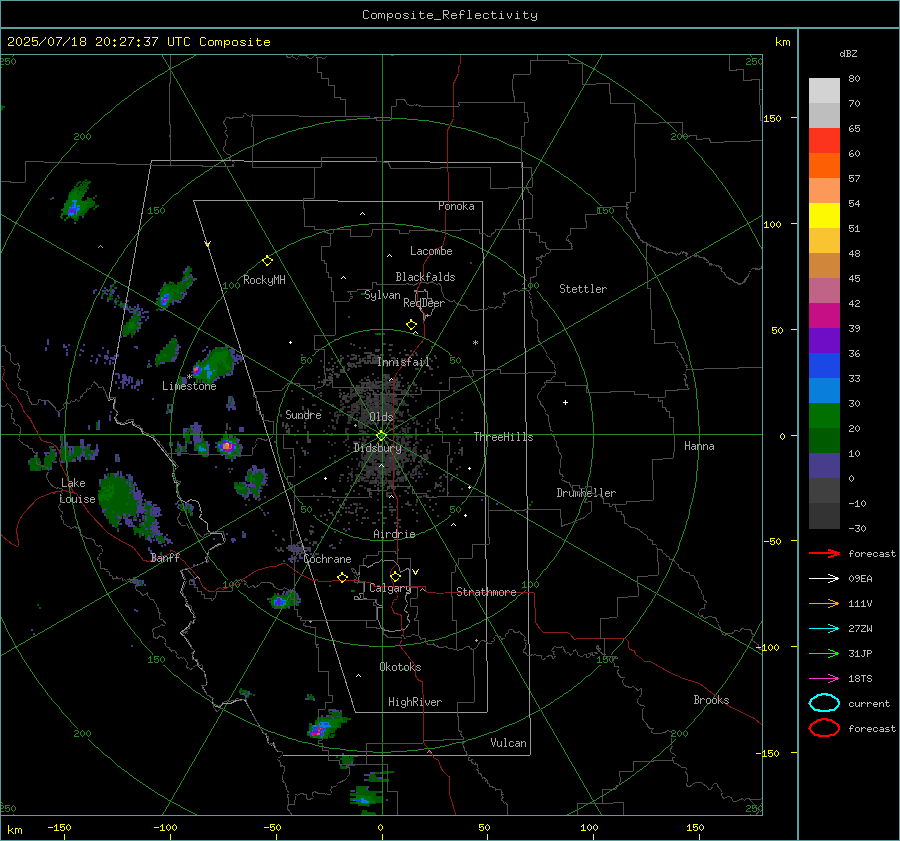
Task: Pick the blue 33-36 dBZ swatch
Action: pos(824,366)
